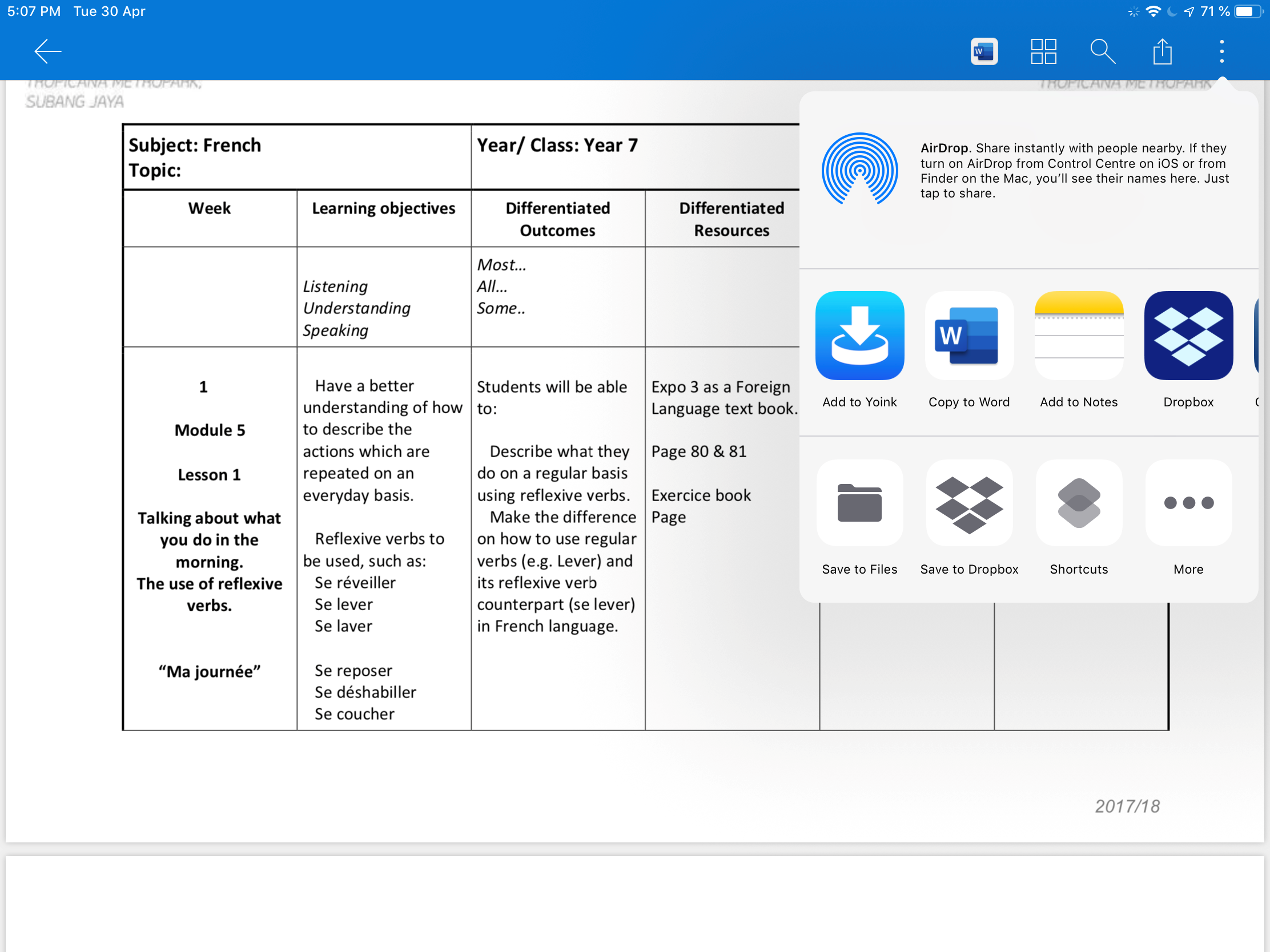
Task: Tap the share upload icon
Action: pyautogui.click(x=1162, y=51)
